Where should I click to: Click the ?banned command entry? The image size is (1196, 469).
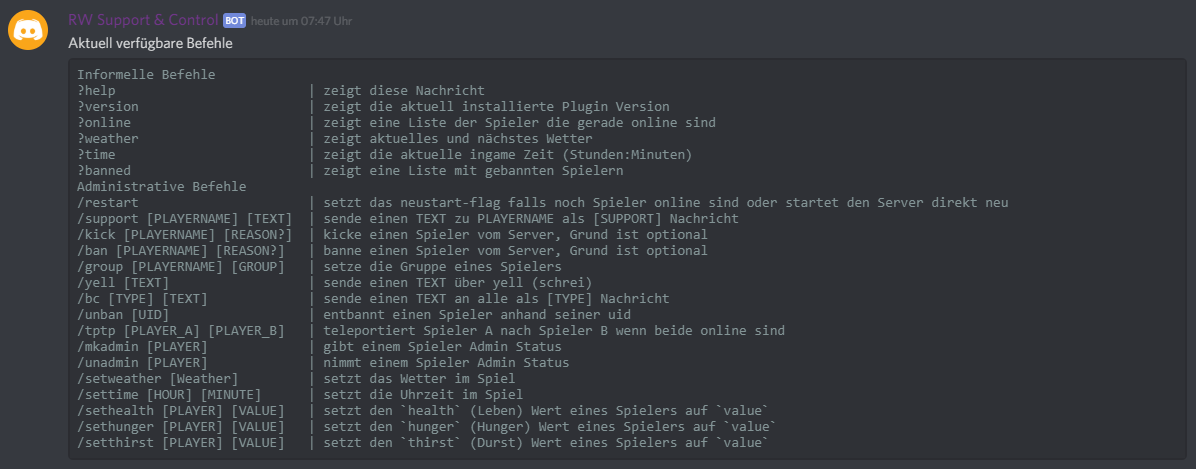click(104, 171)
